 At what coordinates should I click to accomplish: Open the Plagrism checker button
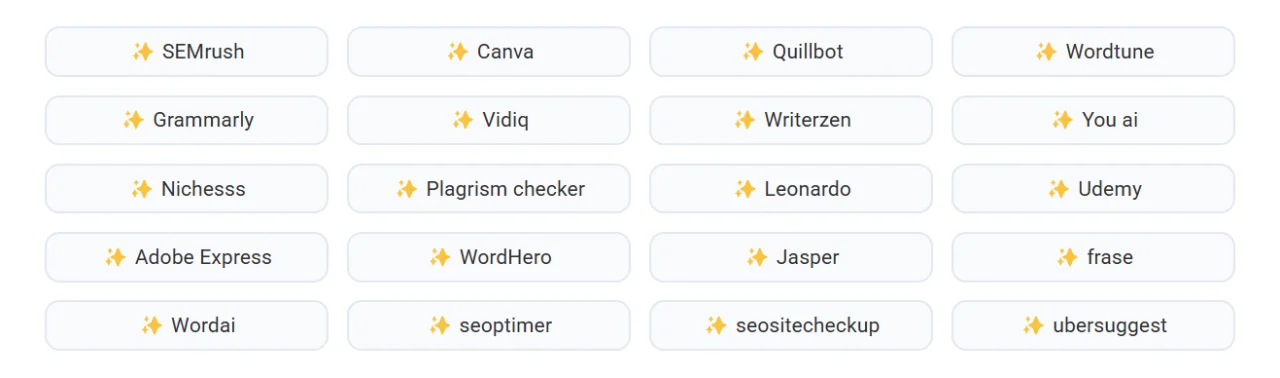coord(489,188)
